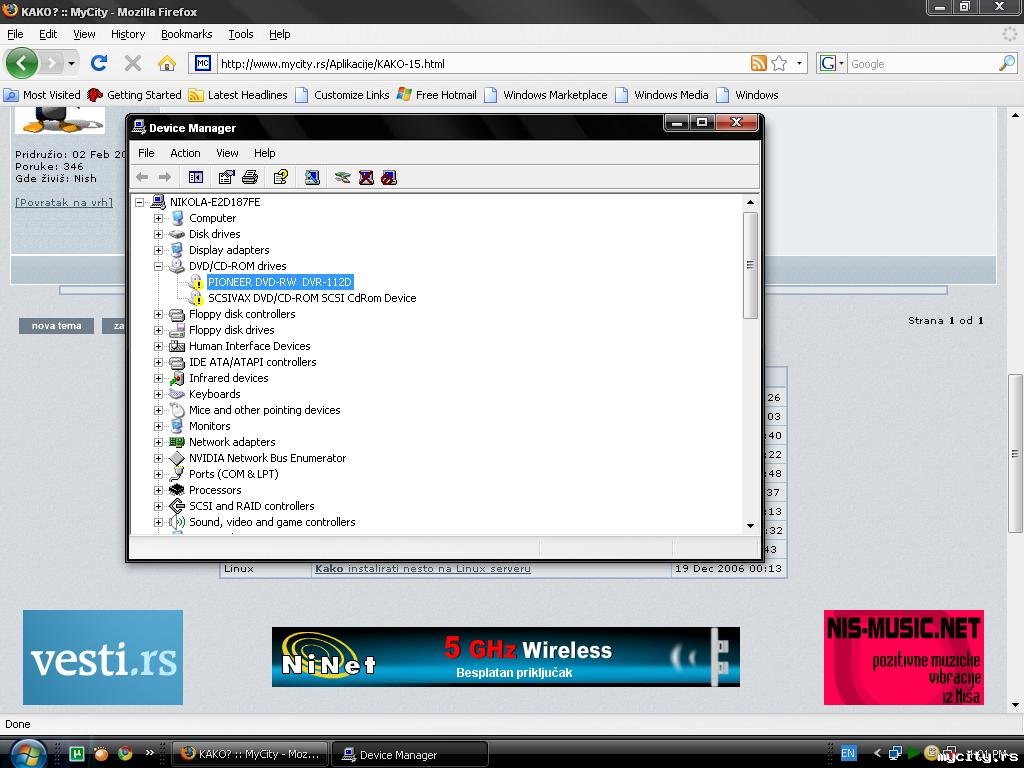Click Device Manager toolbar back arrow
Screen dimensions: 1024x768
tap(142, 177)
